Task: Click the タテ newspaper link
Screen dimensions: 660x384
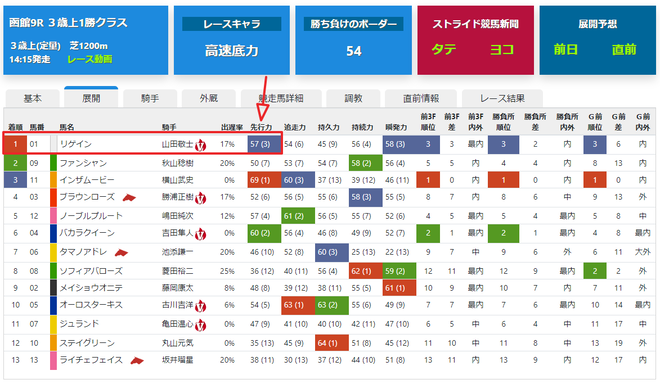Action: coord(444,49)
